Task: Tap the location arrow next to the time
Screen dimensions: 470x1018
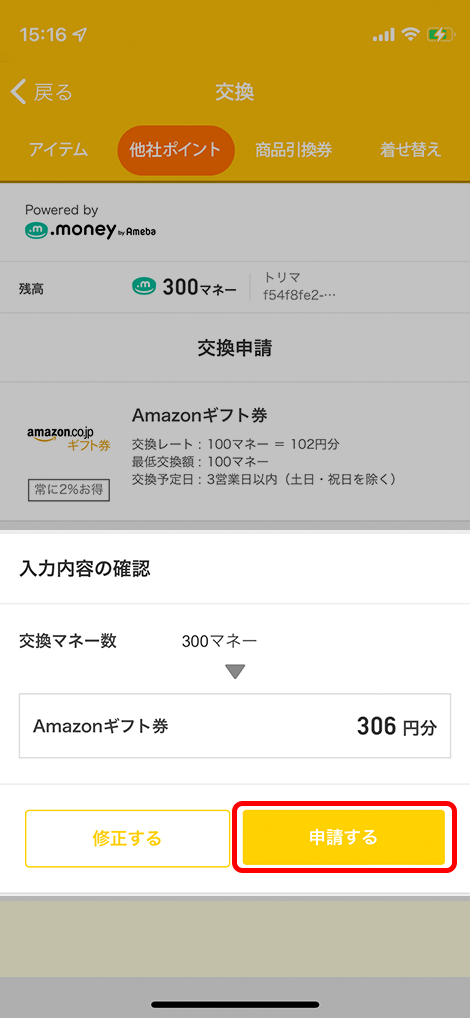Action: (x=82, y=36)
